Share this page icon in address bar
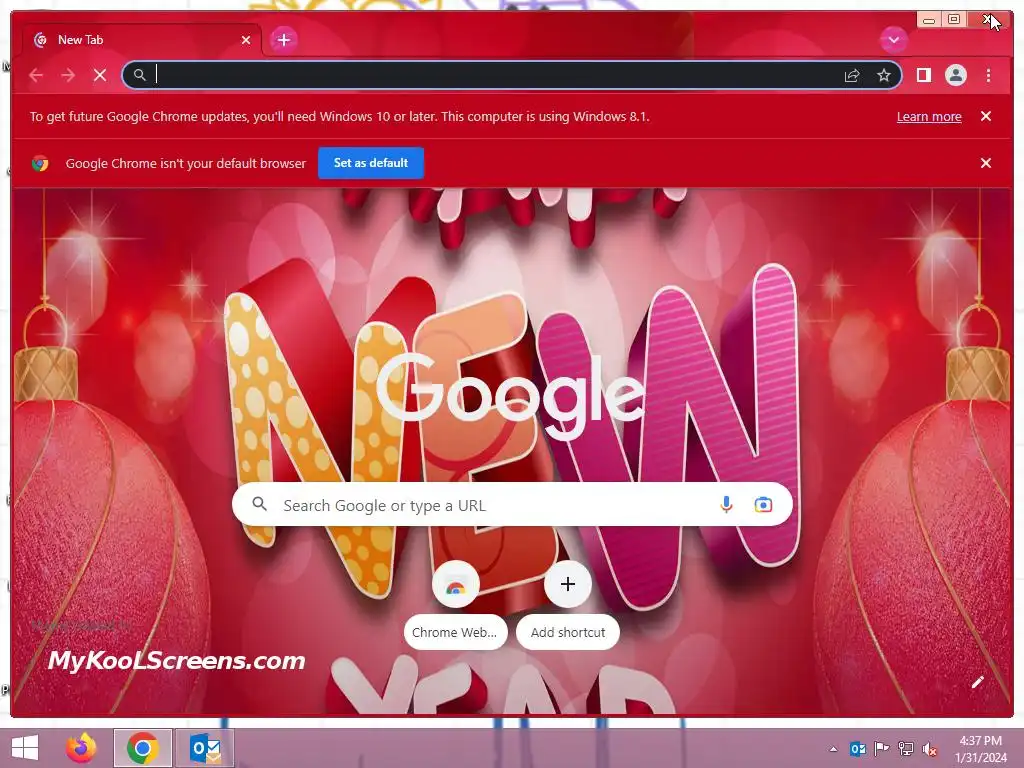The width and height of the screenshot is (1024, 768). pyautogui.click(x=852, y=75)
